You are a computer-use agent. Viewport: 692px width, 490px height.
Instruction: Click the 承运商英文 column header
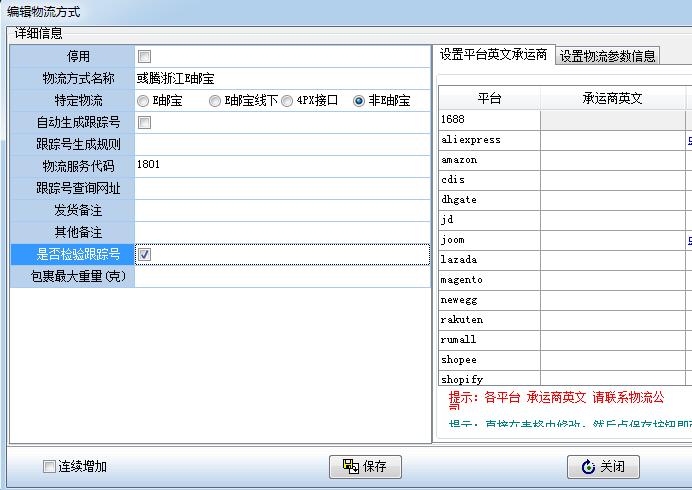(613, 98)
